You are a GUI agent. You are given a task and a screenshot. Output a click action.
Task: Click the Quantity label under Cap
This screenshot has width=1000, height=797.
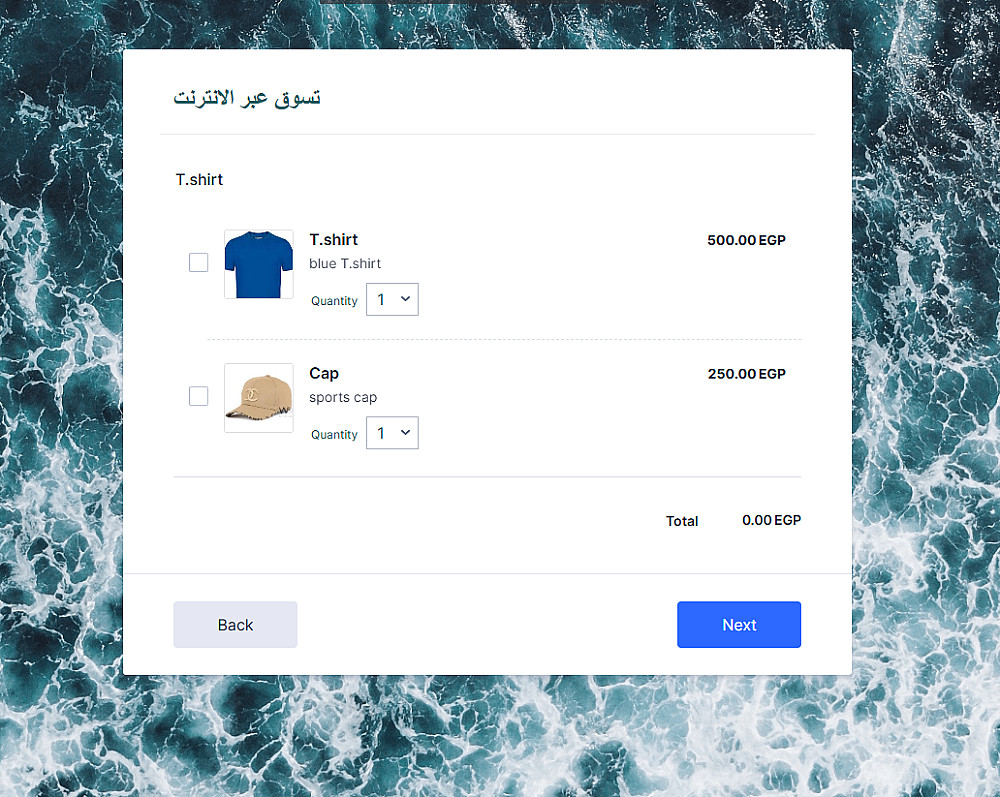pyautogui.click(x=334, y=435)
